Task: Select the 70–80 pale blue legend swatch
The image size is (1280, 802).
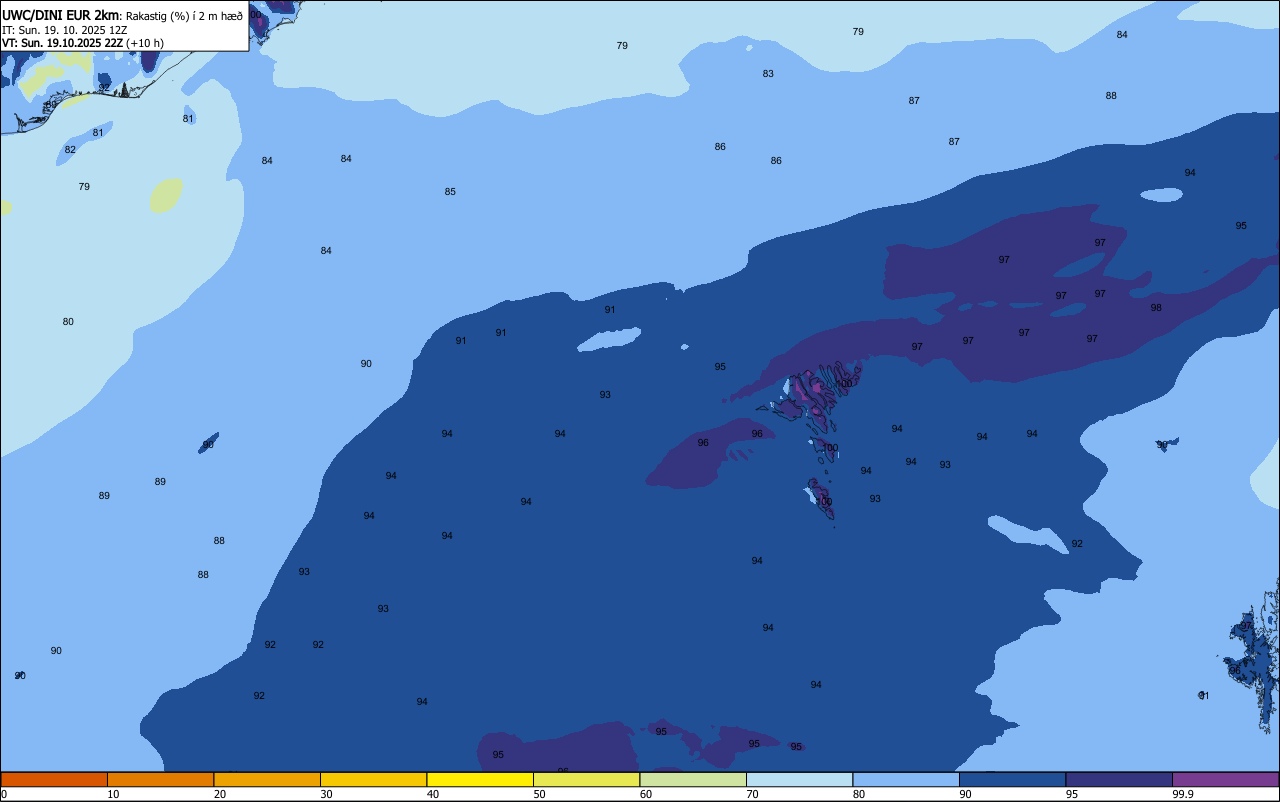Action: (x=799, y=779)
